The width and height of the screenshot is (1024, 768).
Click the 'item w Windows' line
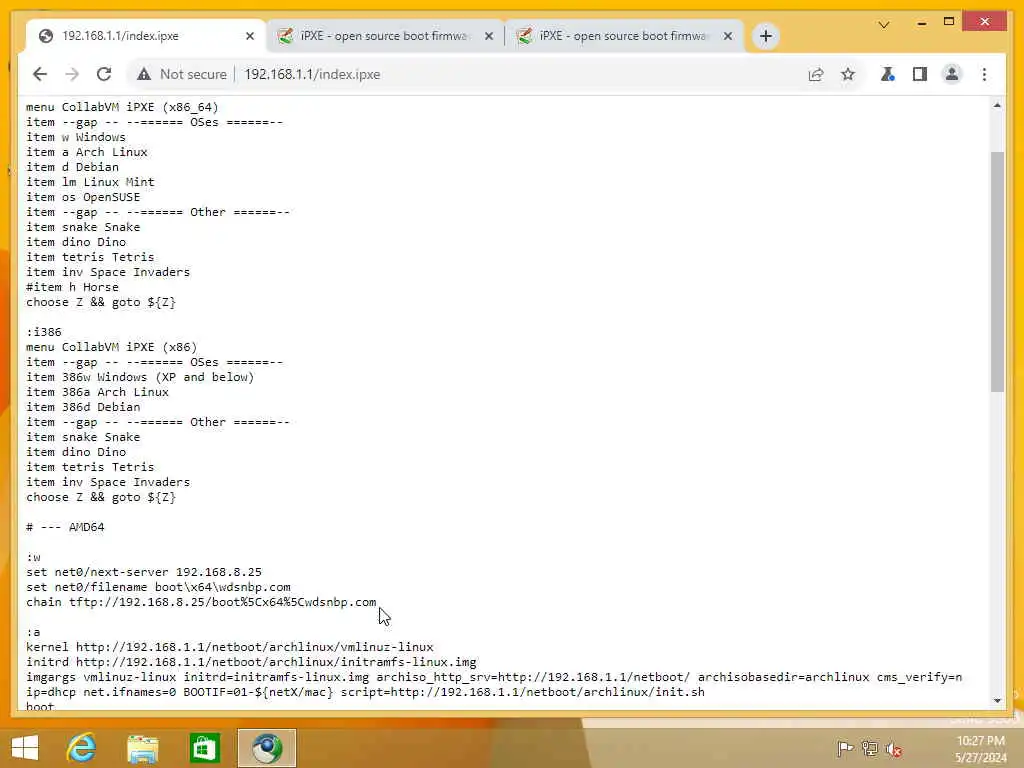click(x=76, y=137)
